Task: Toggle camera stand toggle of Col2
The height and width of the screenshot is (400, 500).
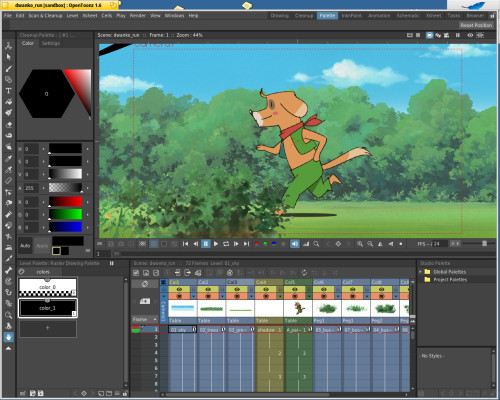Action: point(208,296)
